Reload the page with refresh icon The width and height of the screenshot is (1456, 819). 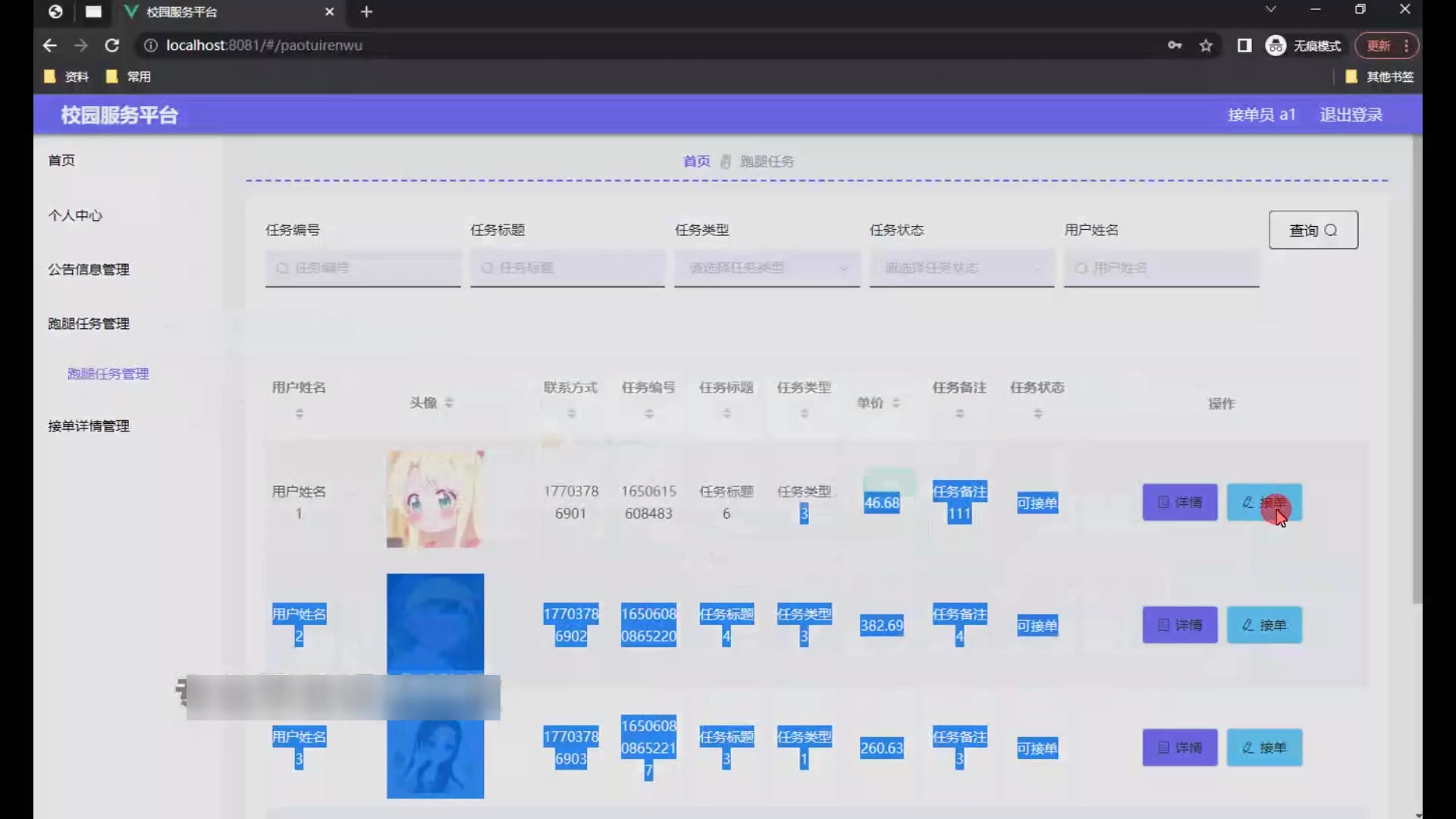click(112, 45)
